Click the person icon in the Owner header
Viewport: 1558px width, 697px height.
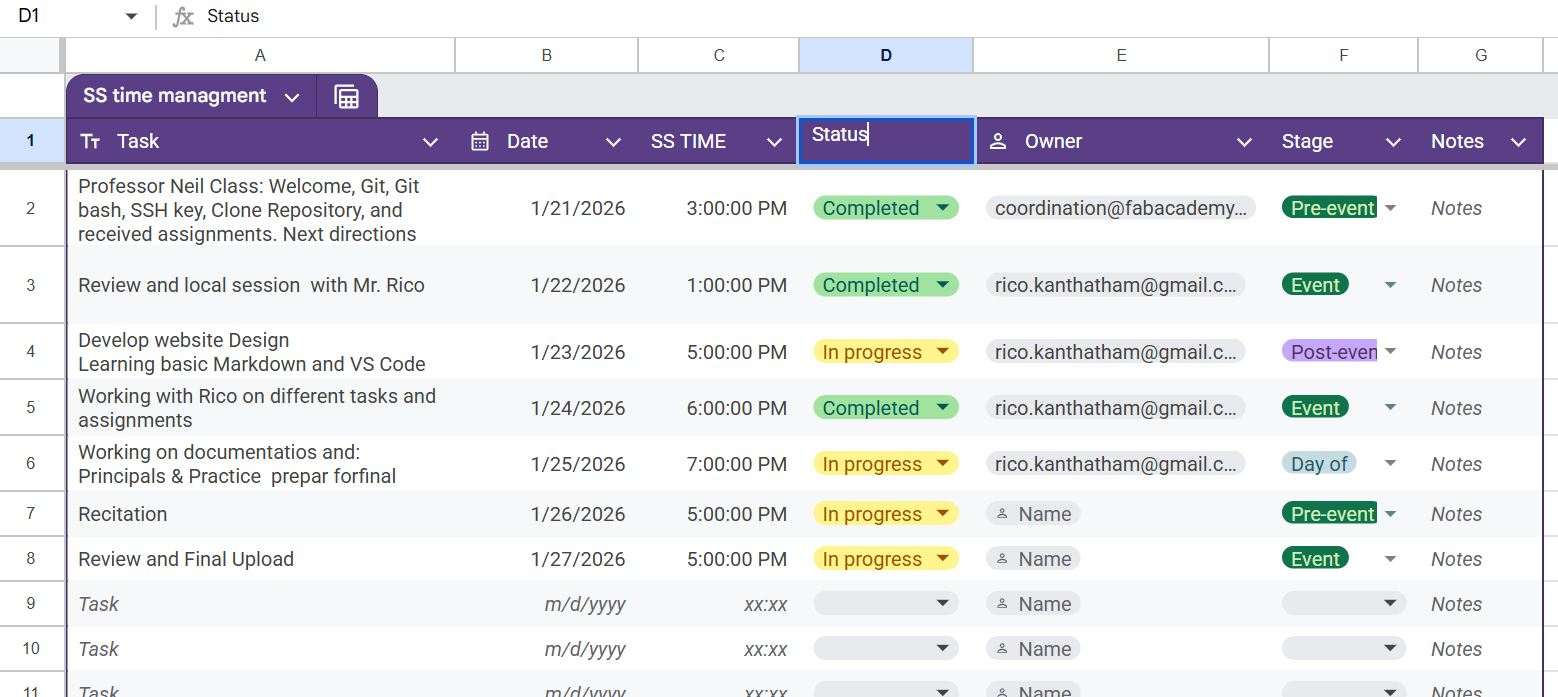[x=997, y=141]
